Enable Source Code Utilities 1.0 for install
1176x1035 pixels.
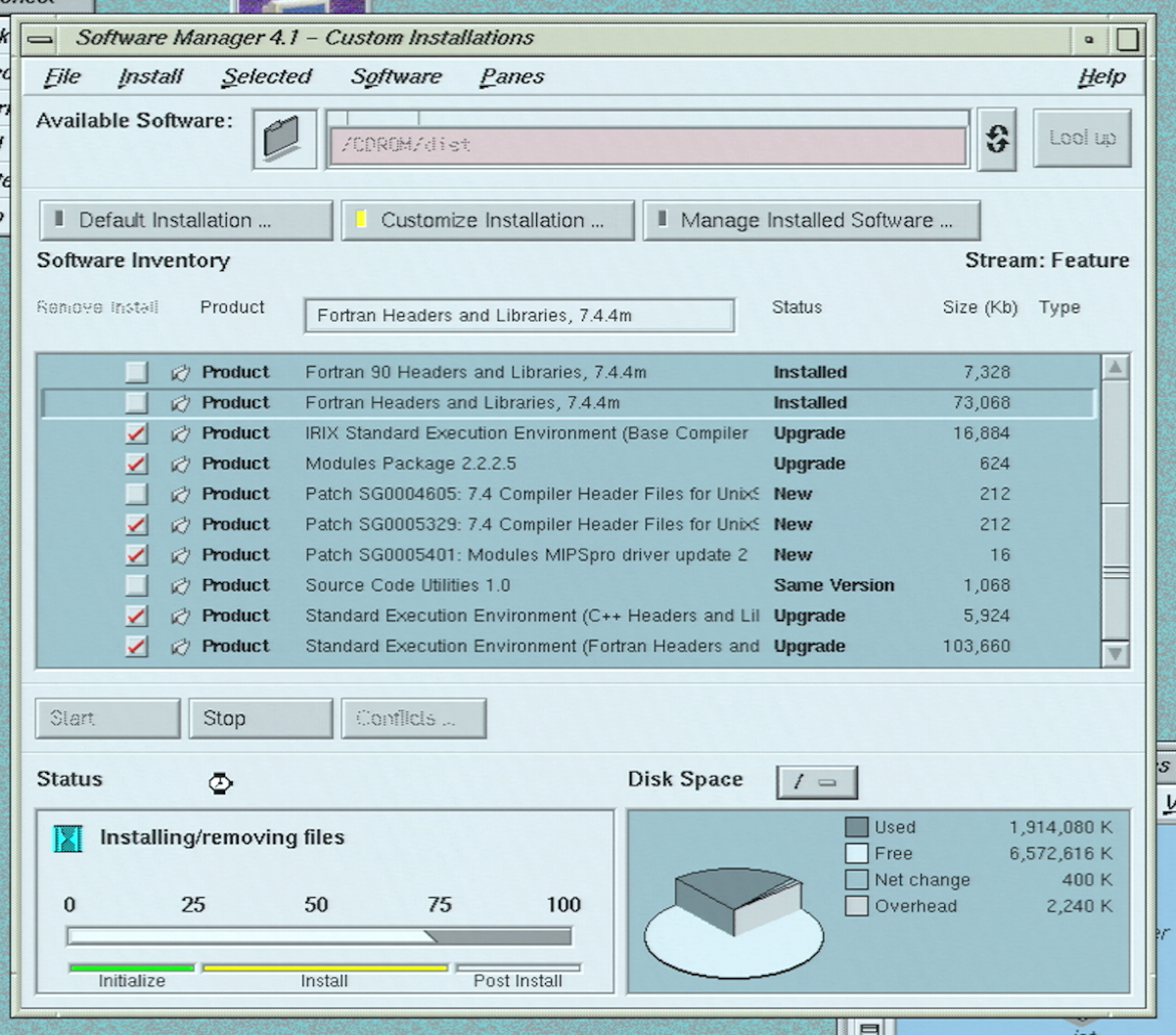[x=135, y=585]
